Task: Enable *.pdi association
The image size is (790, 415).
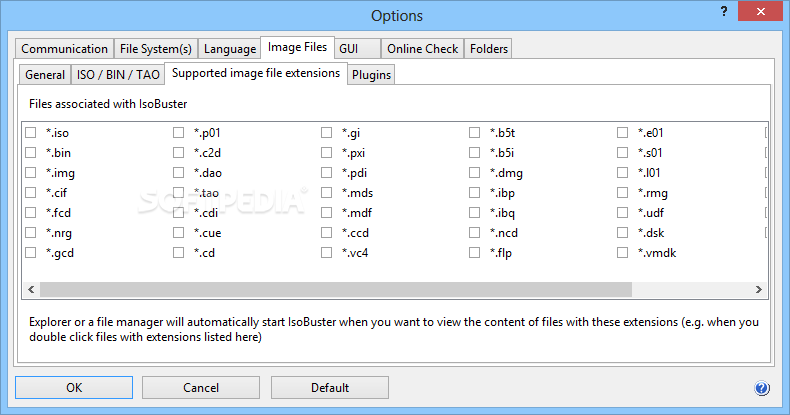Action: point(326,173)
